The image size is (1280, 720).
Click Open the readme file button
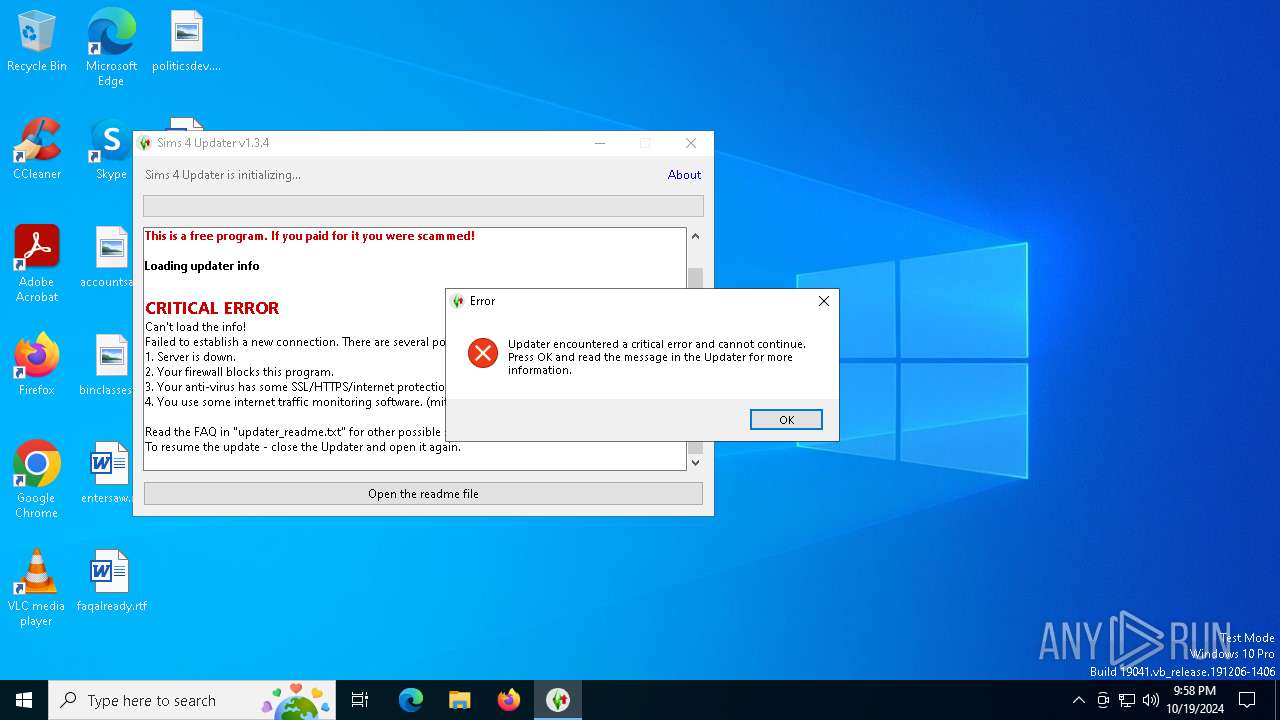(423, 494)
